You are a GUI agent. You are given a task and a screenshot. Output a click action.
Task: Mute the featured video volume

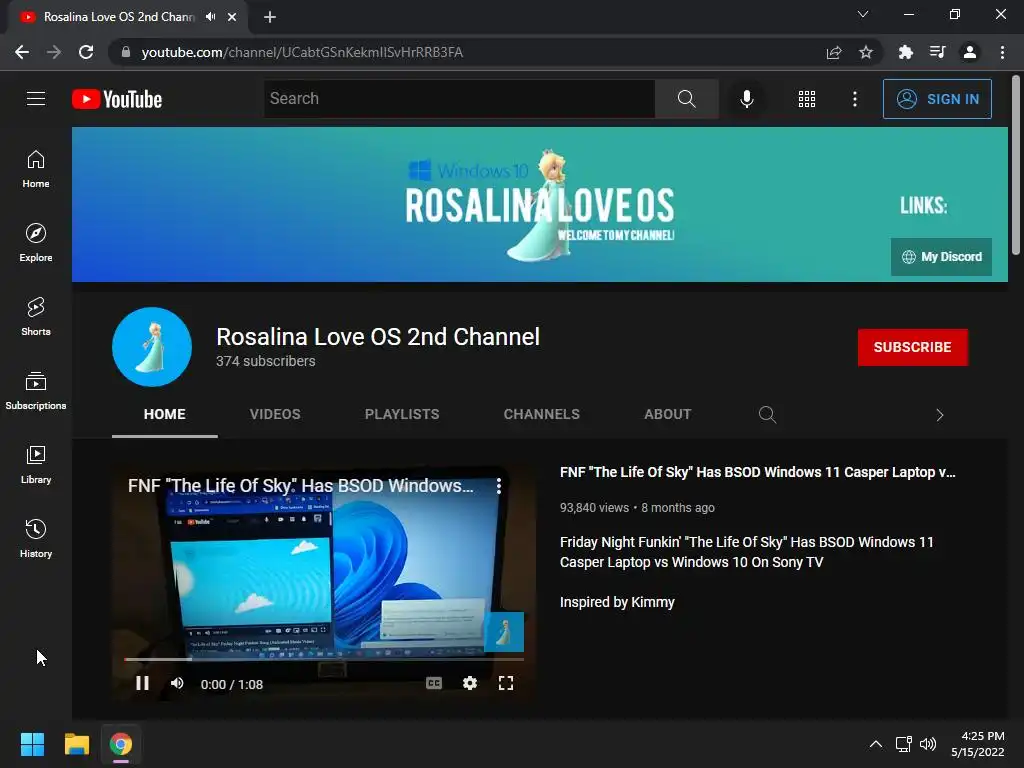click(x=177, y=683)
